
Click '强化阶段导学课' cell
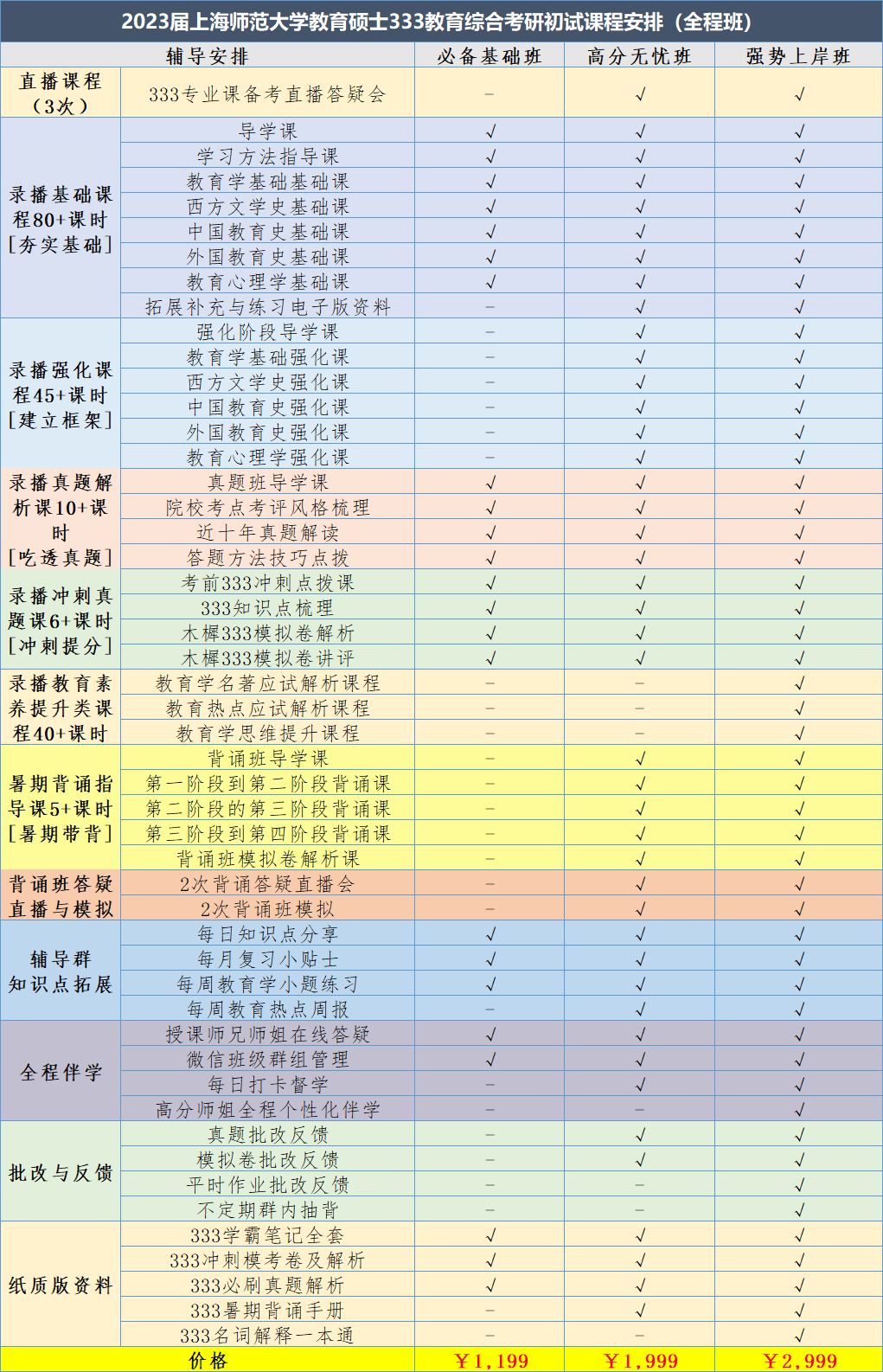267,332
